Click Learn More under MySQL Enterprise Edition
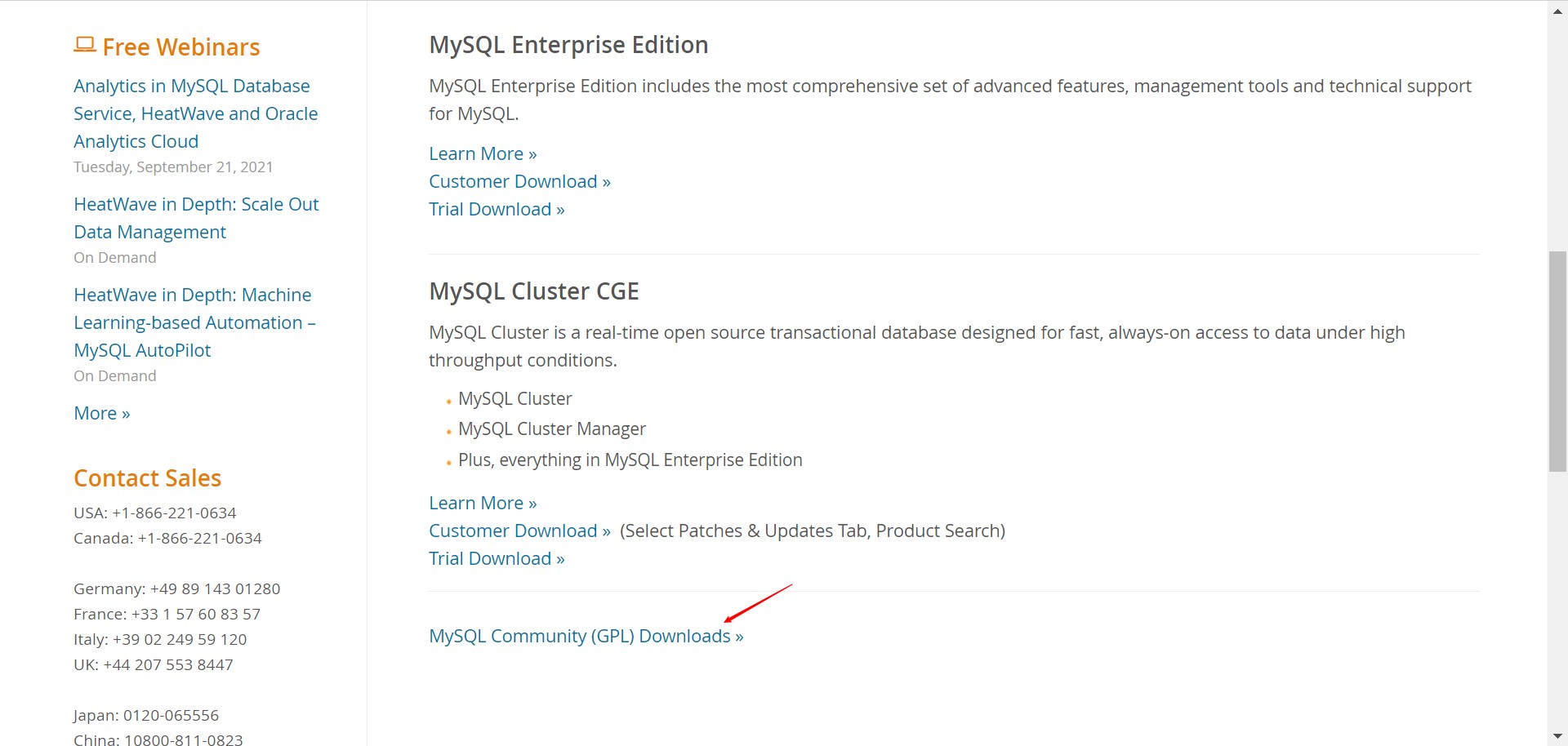Viewport: 1568px width, 746px height. tap(476, 153)
